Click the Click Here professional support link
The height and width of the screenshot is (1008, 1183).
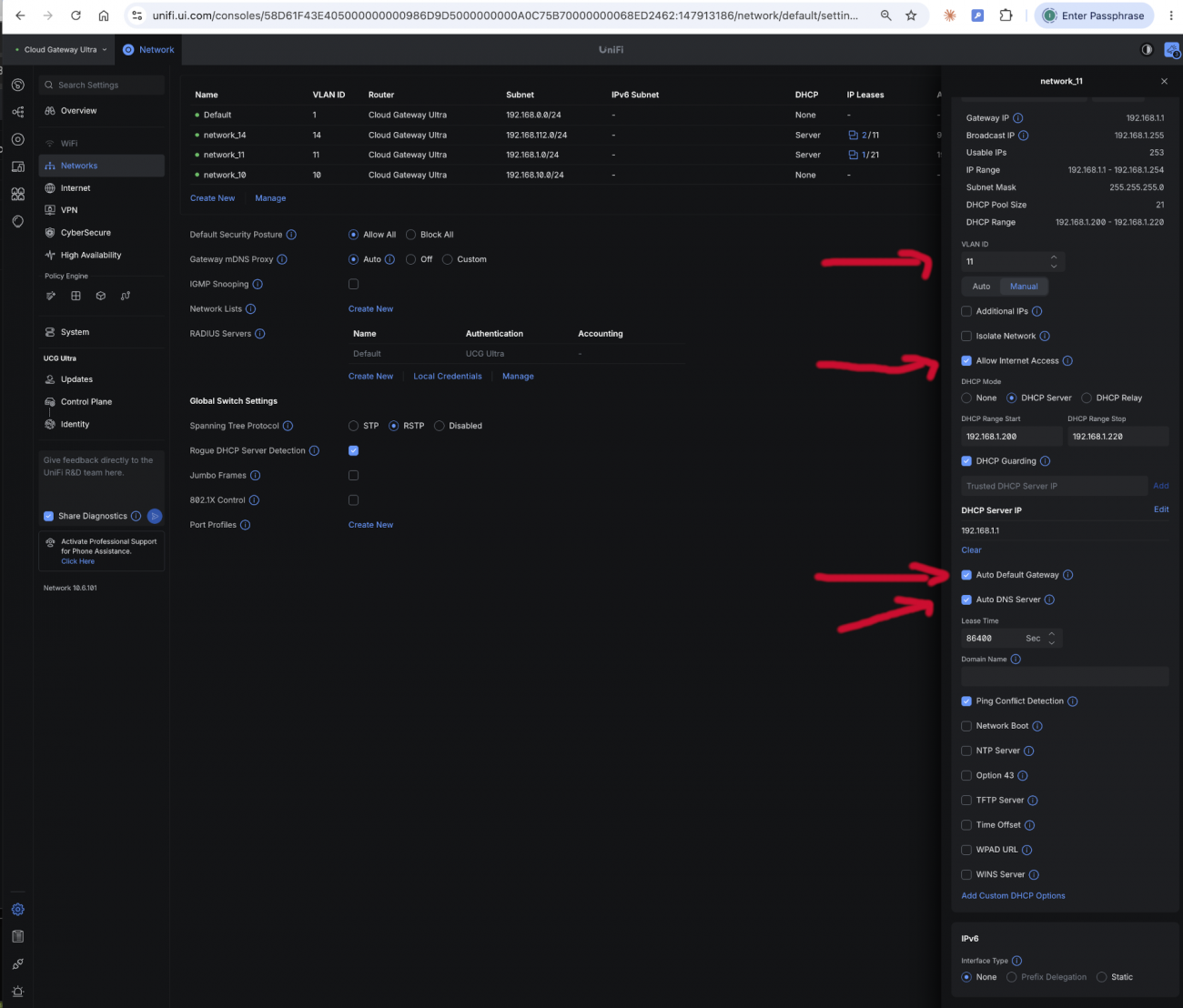77,561
